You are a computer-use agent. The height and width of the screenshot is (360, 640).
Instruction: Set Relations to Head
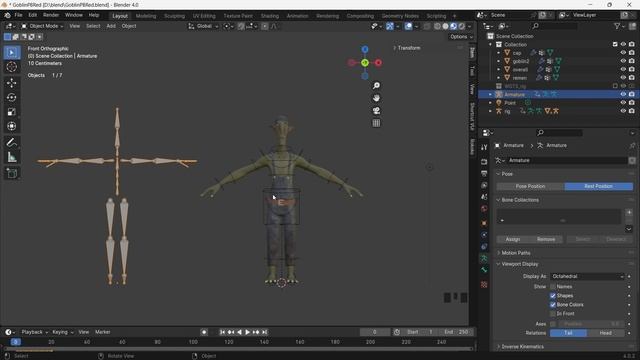coord(605,333)
